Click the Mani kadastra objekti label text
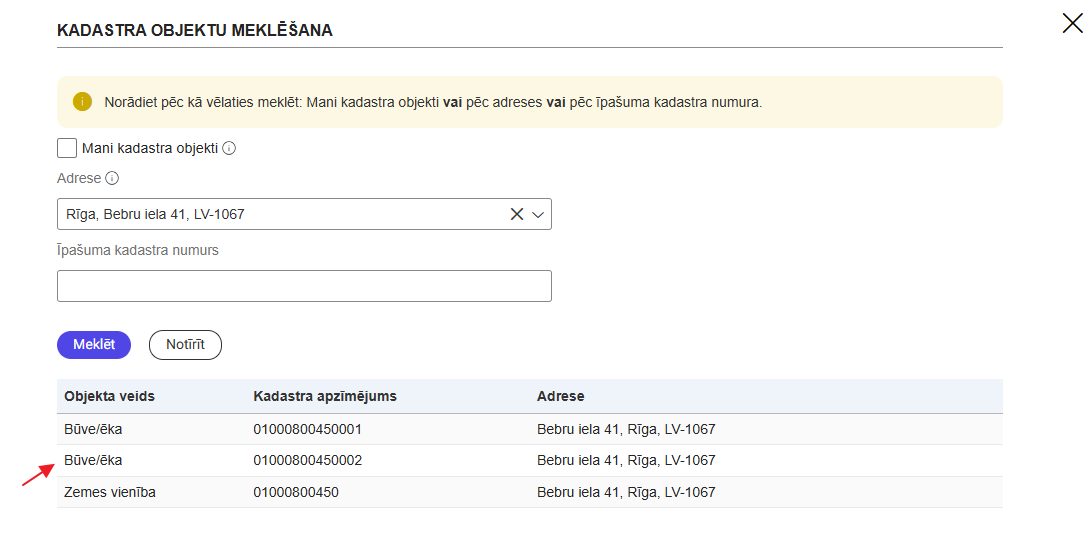Image resolution: width=1088 pixels, height=552 pixels. (x=150, y=149)
